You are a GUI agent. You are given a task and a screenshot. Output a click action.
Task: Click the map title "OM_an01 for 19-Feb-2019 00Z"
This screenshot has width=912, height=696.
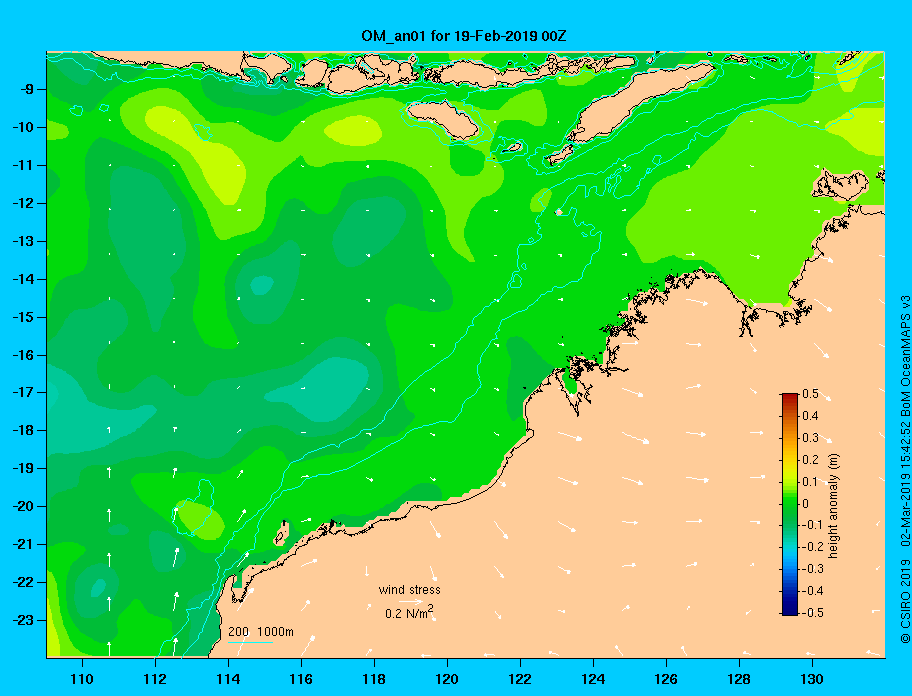point(464,36)
